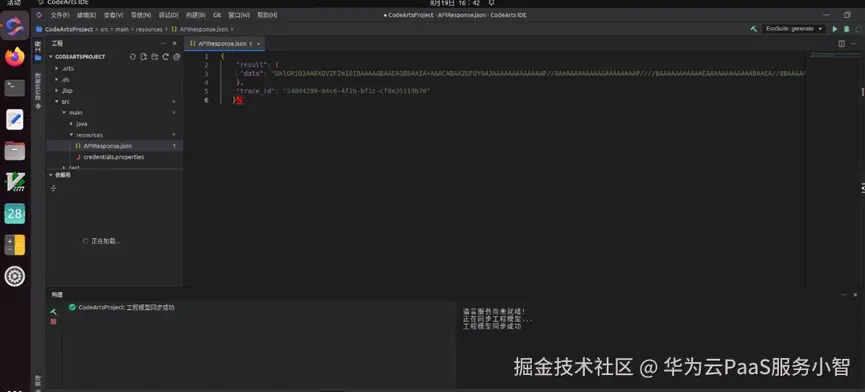Open the EvoSuite: generate configuration dropdown
Image resolution: width=865 pixels, height=392 pixels.
coord(794,29)
